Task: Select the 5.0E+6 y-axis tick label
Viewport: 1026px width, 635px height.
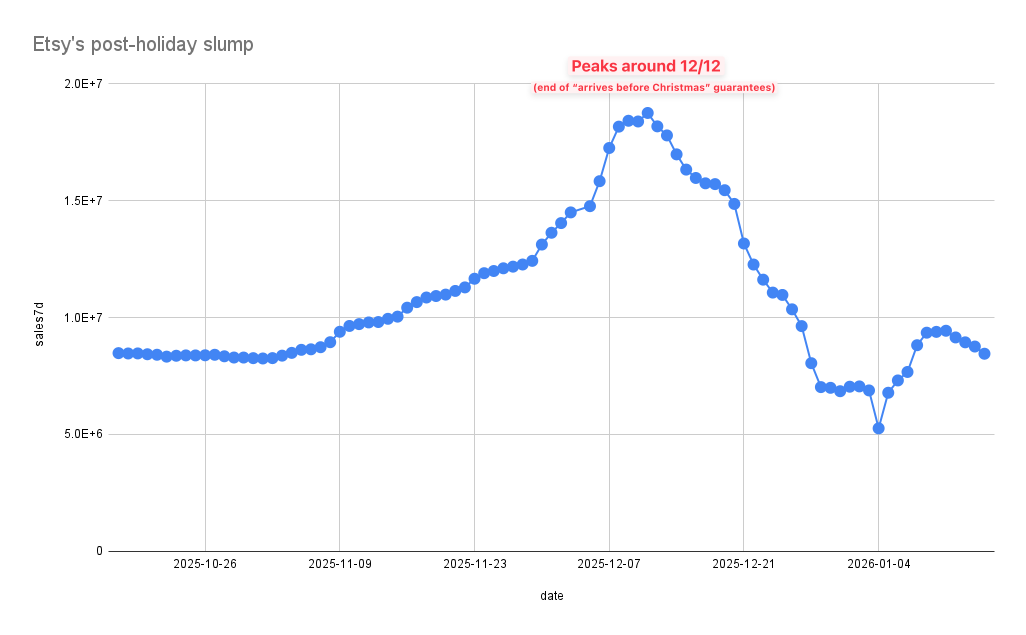Action: click(83, 435)
